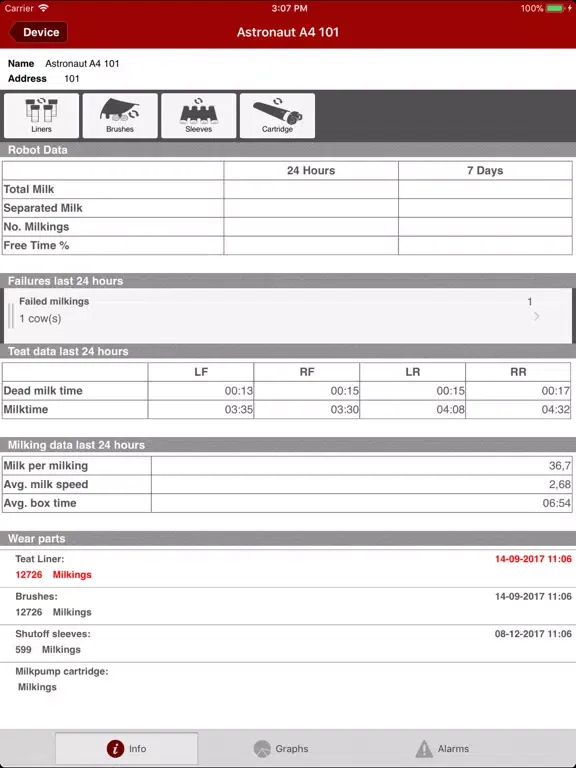Screen dimensions: 576x768
Task: Click the Name value Astronaut A4 101
Action: coord(82,63)
